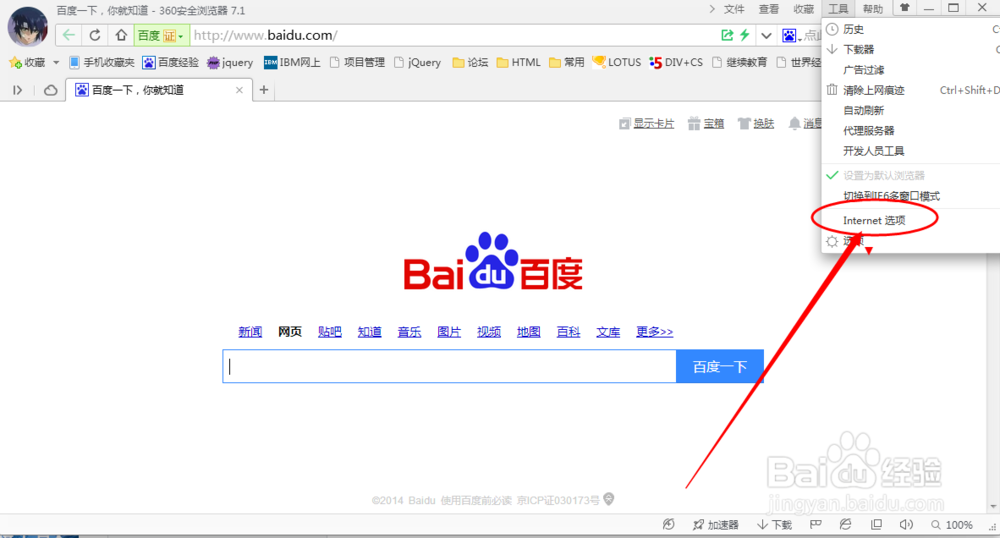Select Internet 选项 menu entry
This screenshot has width=1000, height=538.
pos(911,221)
